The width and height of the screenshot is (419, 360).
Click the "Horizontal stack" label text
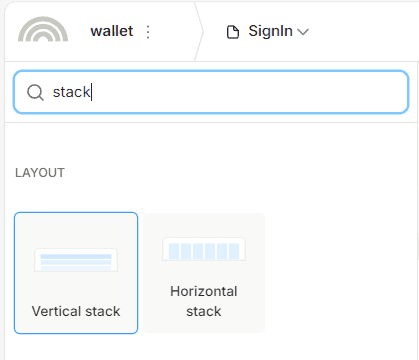204,301
